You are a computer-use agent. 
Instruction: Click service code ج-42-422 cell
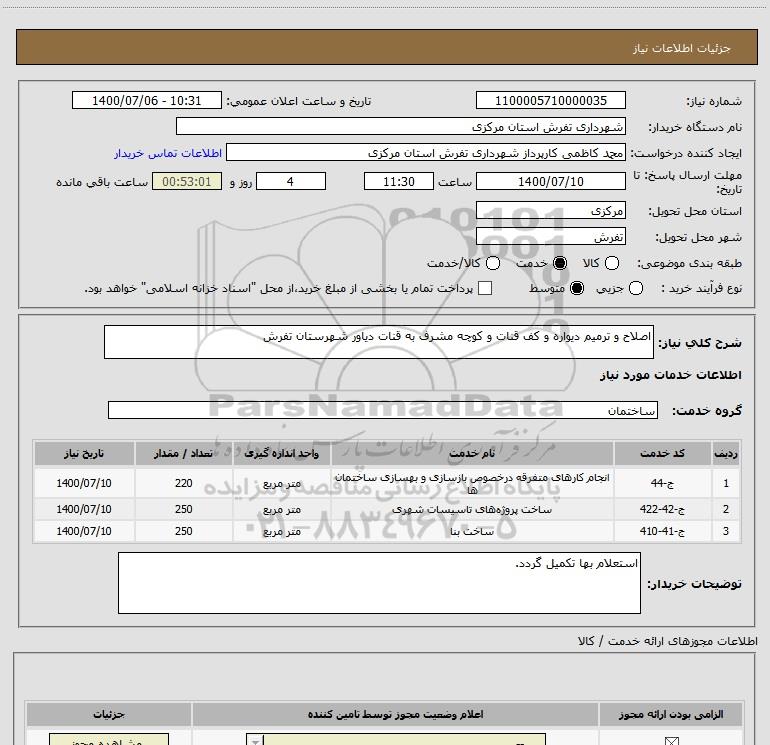[x=662, y=509]
